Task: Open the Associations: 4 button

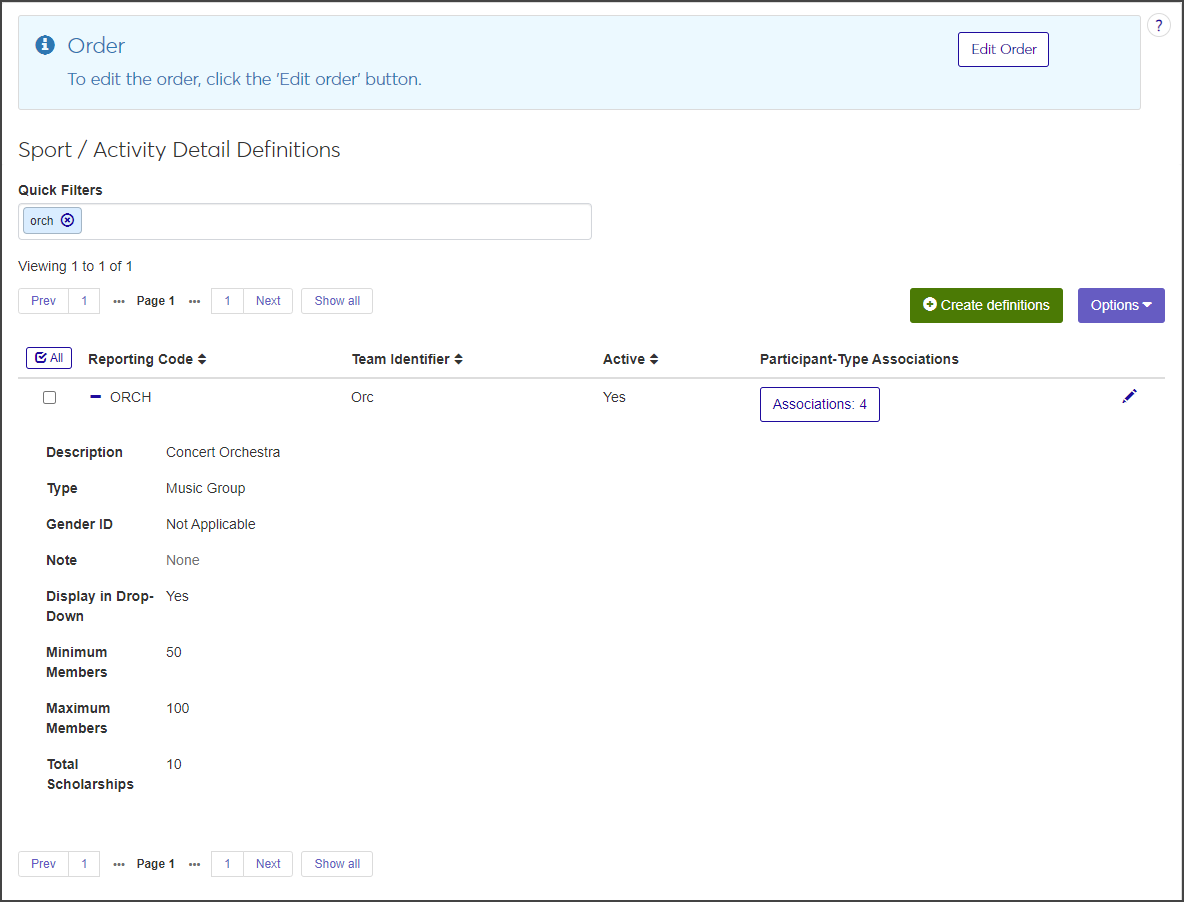Action: pos(819,405)
